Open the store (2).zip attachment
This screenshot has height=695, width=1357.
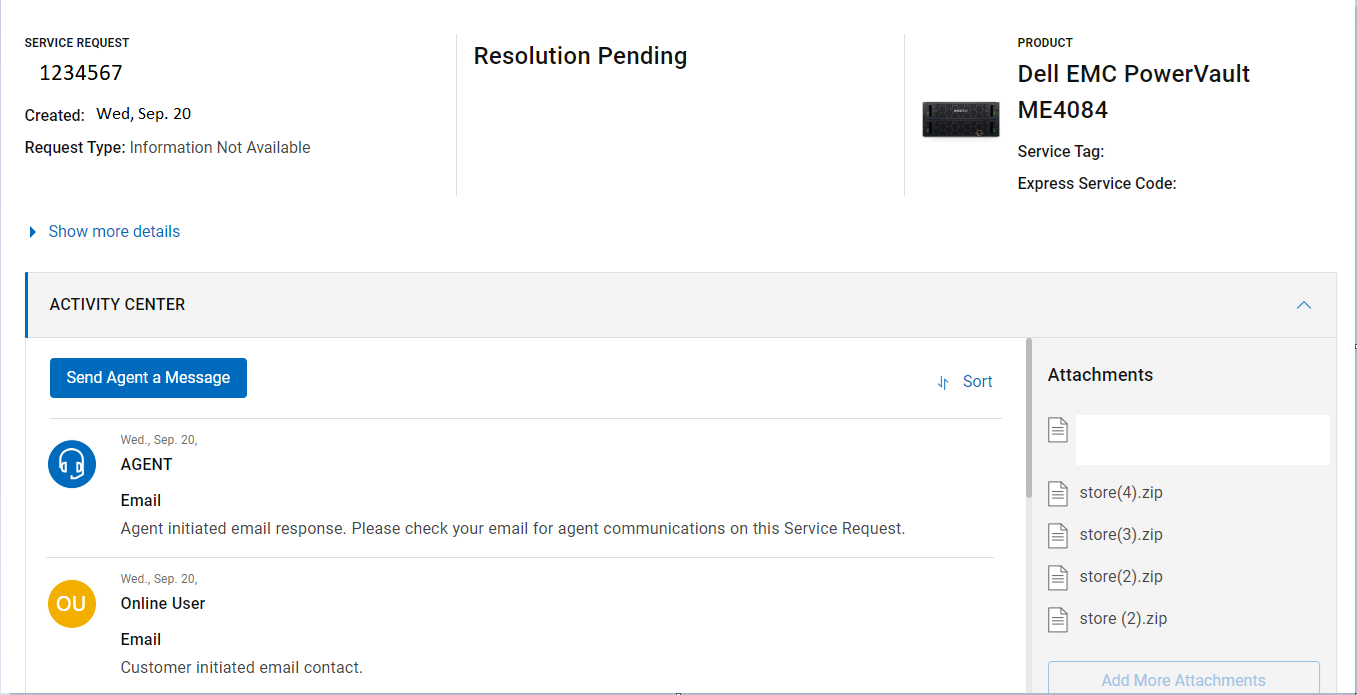click(1123, 619)
